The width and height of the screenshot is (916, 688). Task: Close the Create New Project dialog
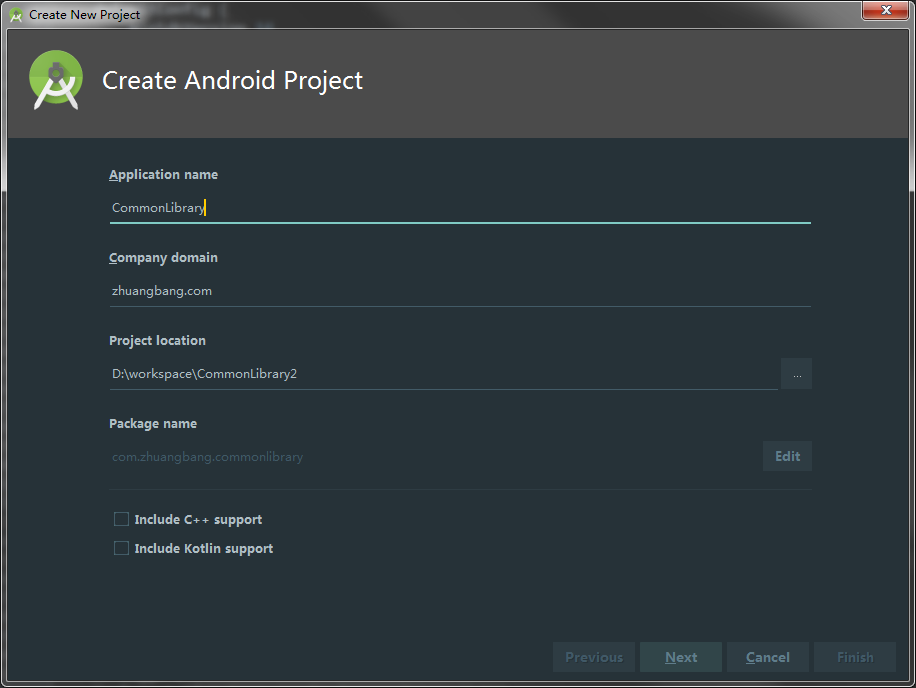886,10
